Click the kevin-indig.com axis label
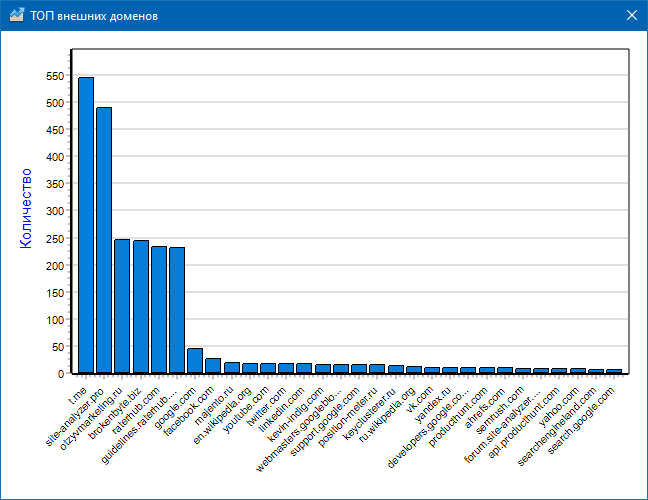The width and height of the screenshot is (648, 500). coord(295,414)
